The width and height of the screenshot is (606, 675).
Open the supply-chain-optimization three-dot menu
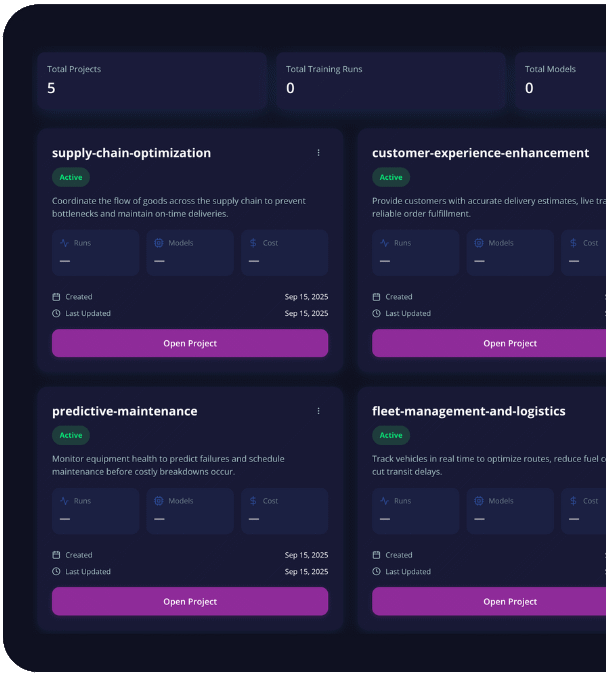click(319, 153)
